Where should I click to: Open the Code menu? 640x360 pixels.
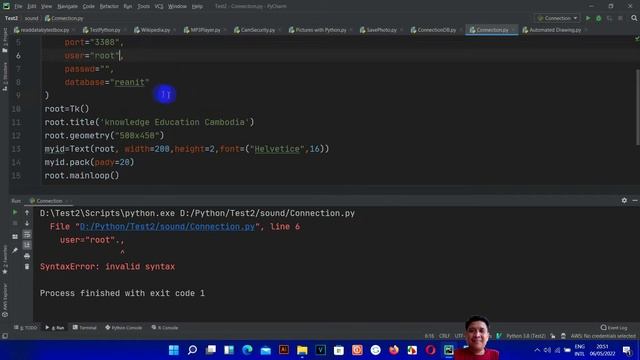pos(89,6)
